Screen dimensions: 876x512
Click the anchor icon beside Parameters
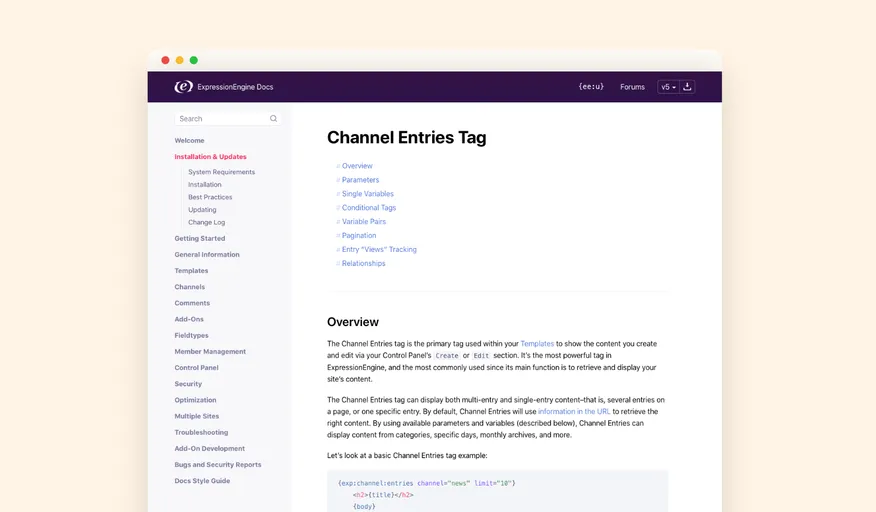pyautogui.click(x=338, y=180)
